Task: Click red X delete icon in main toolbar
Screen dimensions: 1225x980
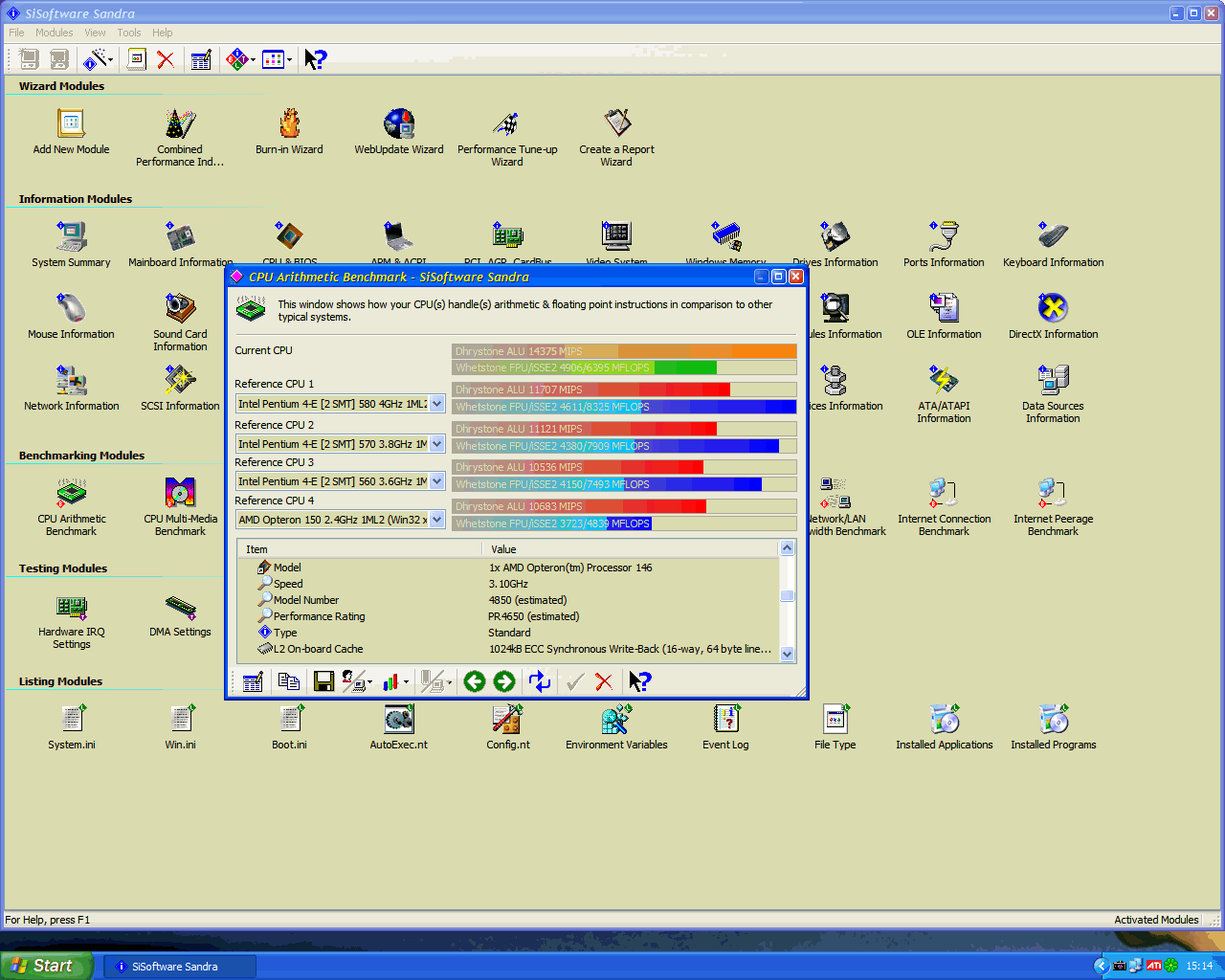Action: pos(166,59)
